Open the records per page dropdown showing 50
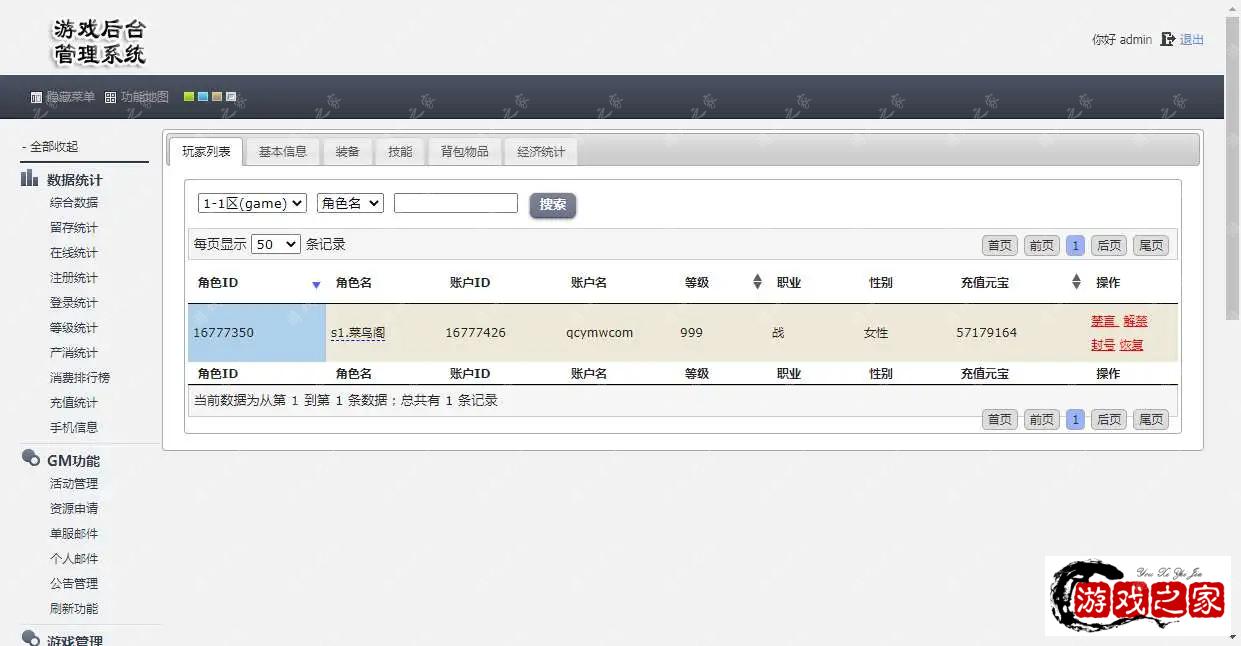The width and height of the screenshot is (1241, 646). pos(276,244)
